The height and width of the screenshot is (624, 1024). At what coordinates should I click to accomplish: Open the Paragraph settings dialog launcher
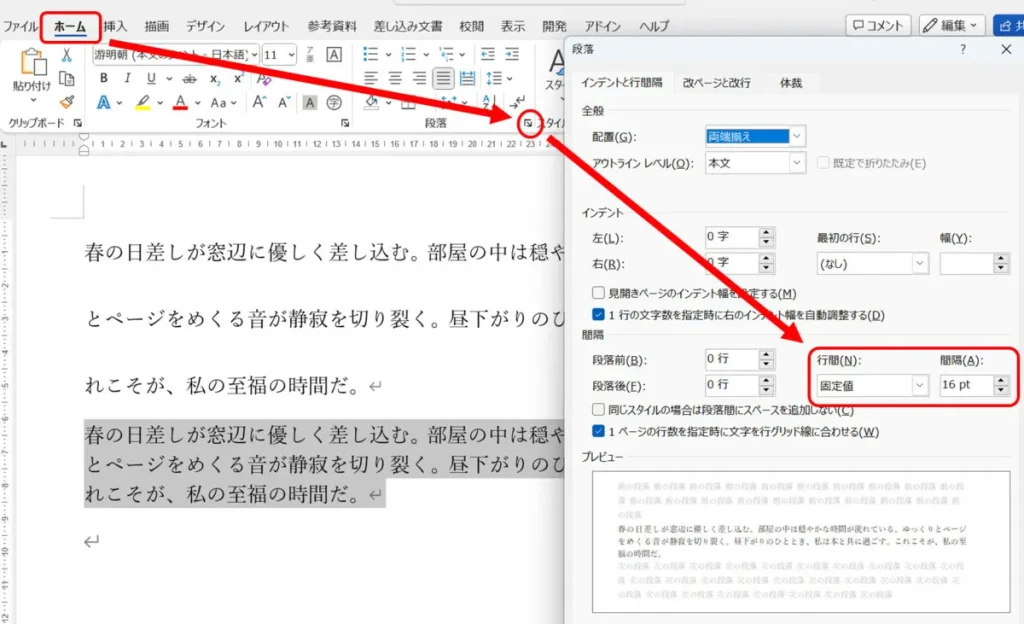[528, 123]
